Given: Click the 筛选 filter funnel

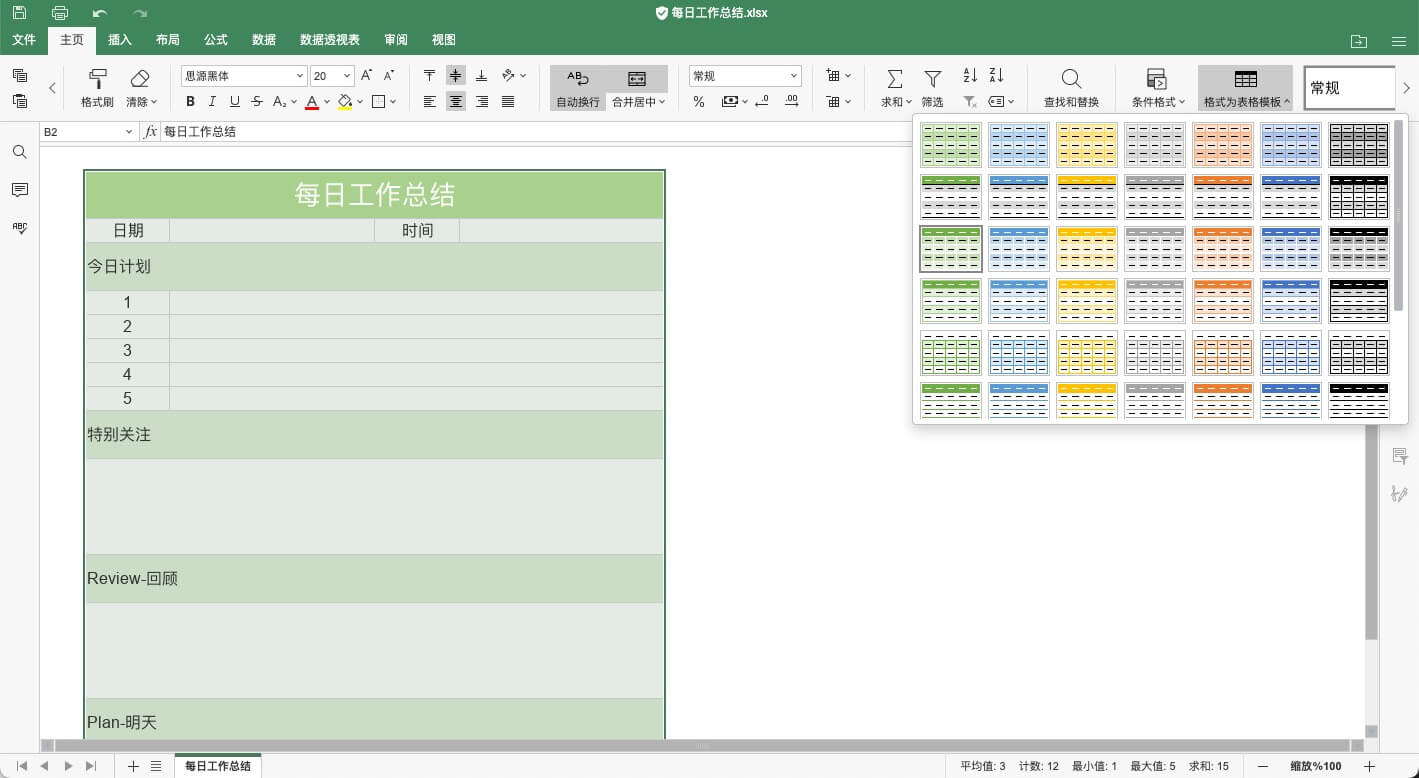Looking at the screenshot, I should tap(933, 88).
